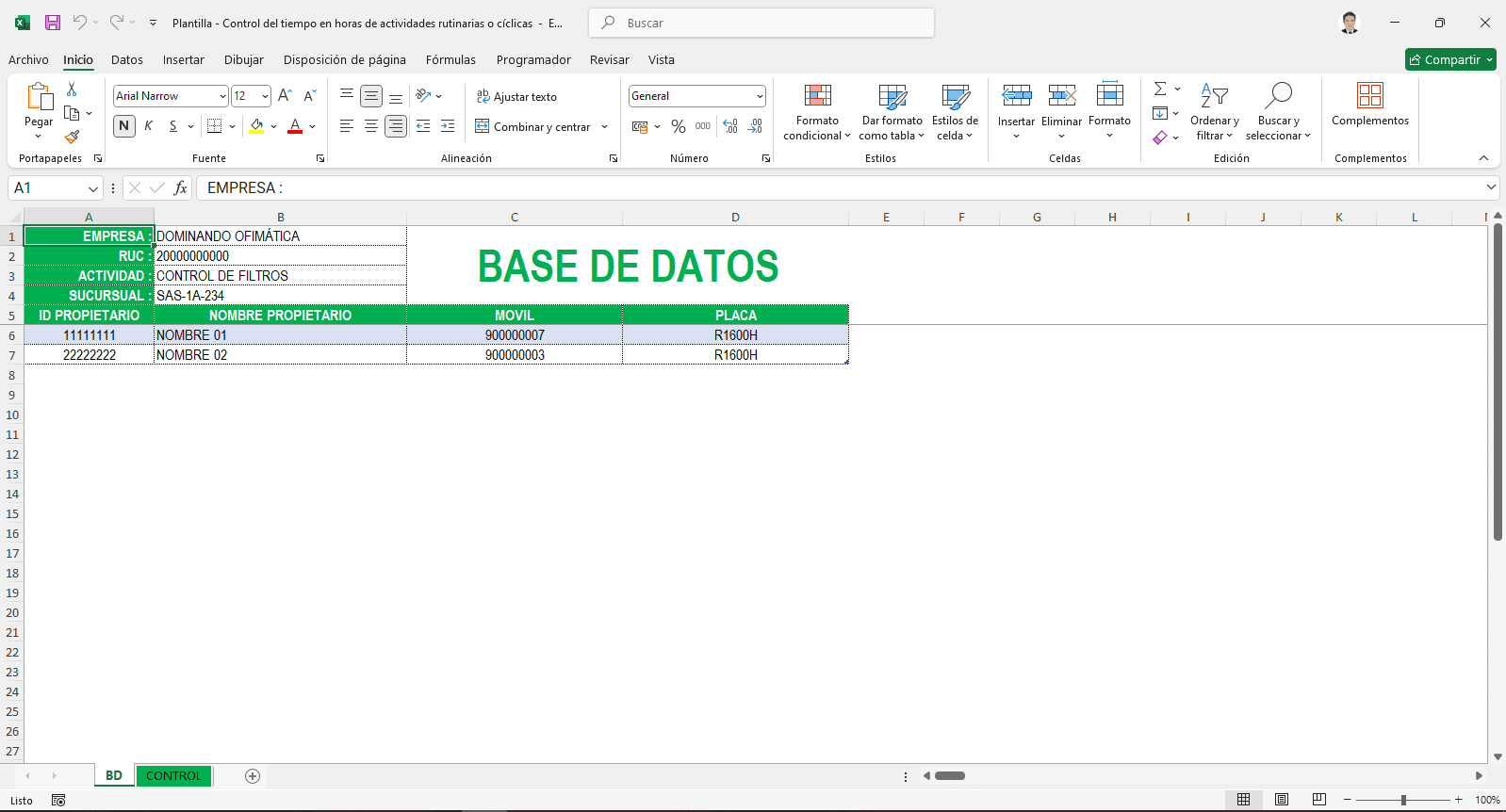Open the font name dropdown
The height and width of the screenshot is (812, 1506).
222,96
